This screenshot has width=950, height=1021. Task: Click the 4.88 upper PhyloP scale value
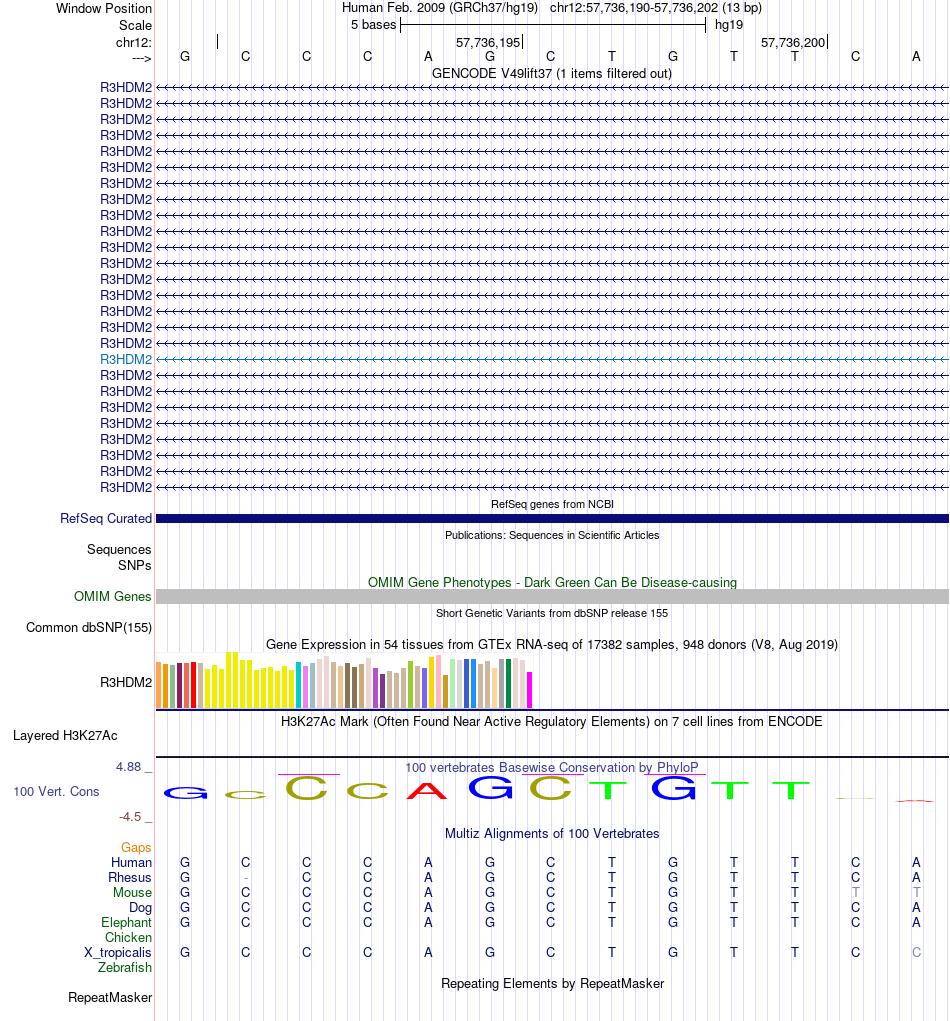pyautogui.click(x=129, y=767)
